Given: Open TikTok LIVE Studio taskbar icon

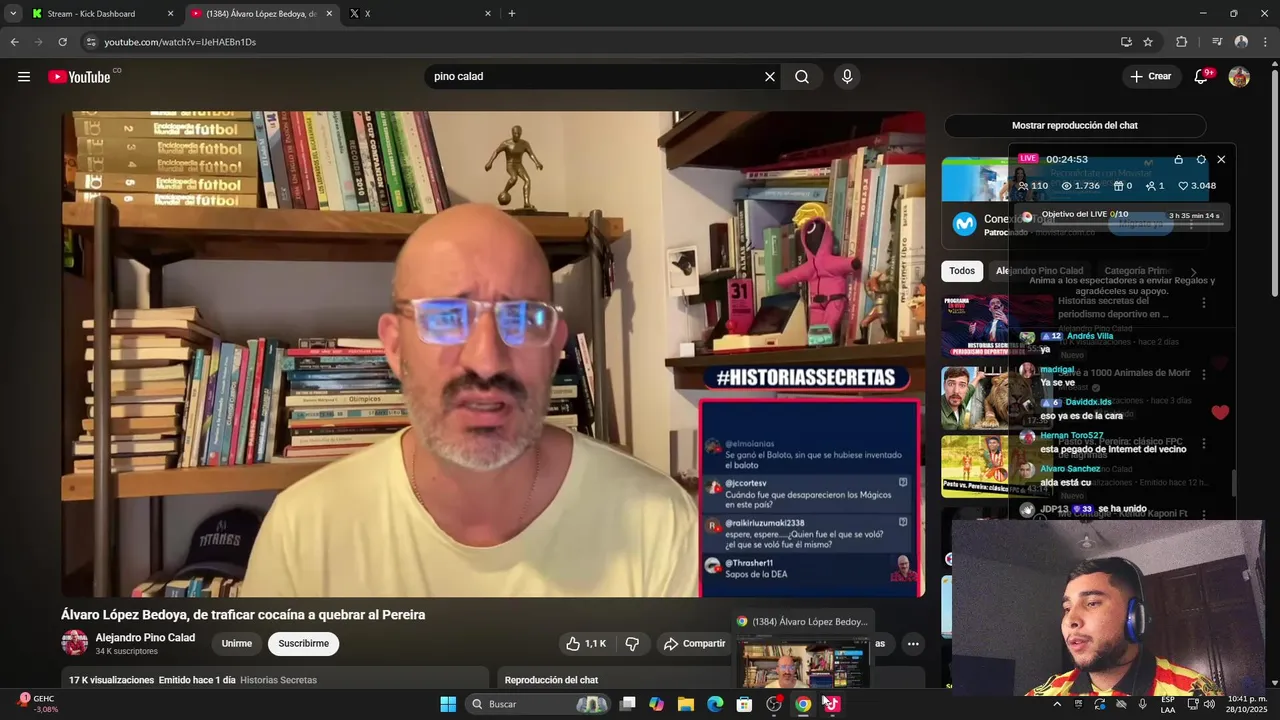Looking at the screenshot, I should [831, 704].
